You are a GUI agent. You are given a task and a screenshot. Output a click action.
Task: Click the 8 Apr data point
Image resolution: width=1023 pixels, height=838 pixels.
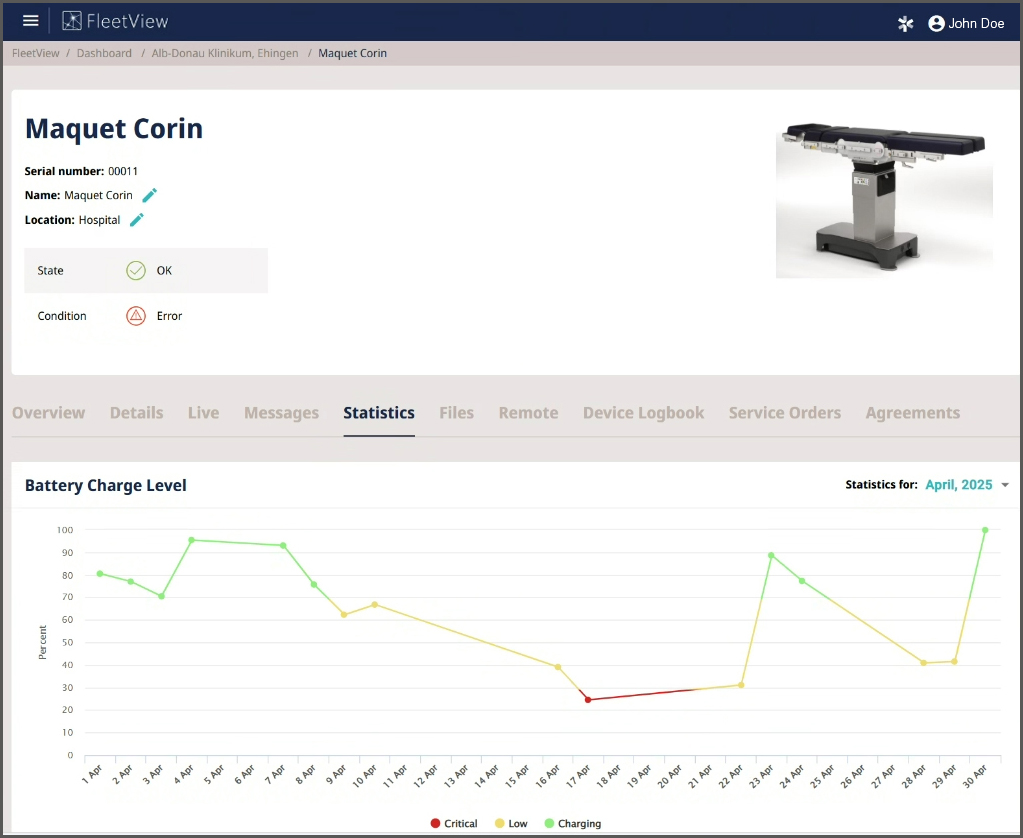click(x=314, y=585)
